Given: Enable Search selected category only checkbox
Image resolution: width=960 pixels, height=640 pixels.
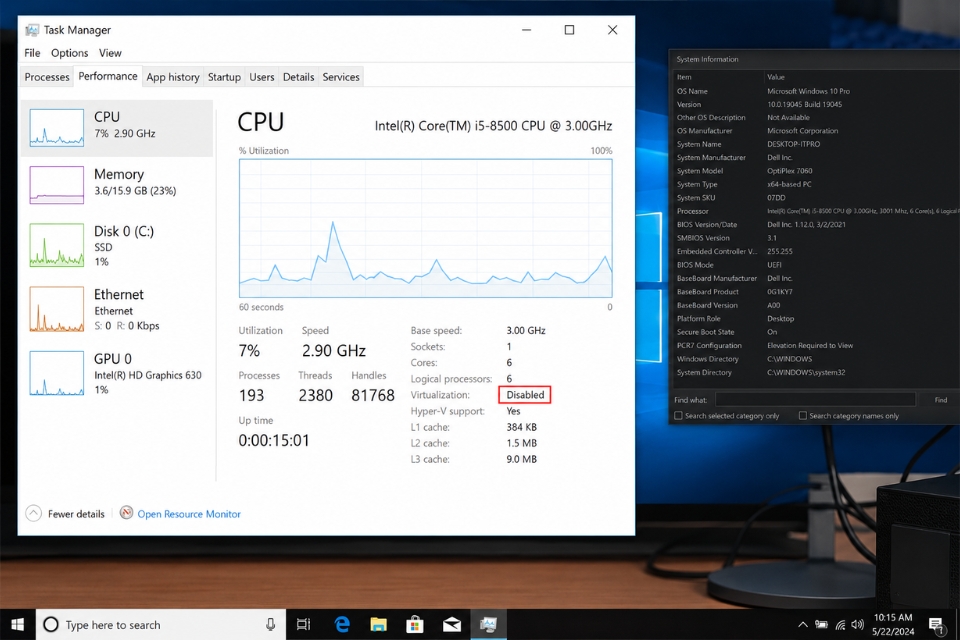Looking at the screenshot, I should tap(678, 415).
